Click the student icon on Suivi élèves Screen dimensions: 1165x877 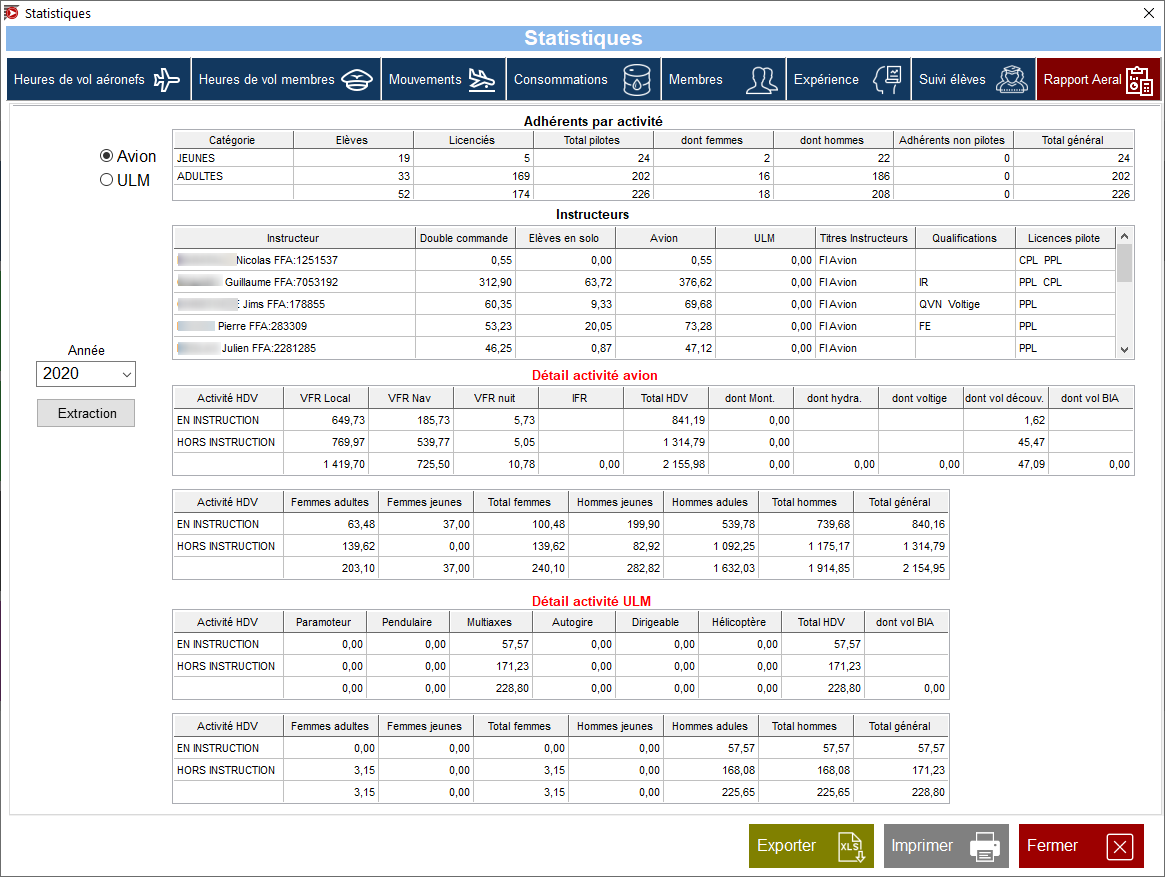[x=1012, y=80]
